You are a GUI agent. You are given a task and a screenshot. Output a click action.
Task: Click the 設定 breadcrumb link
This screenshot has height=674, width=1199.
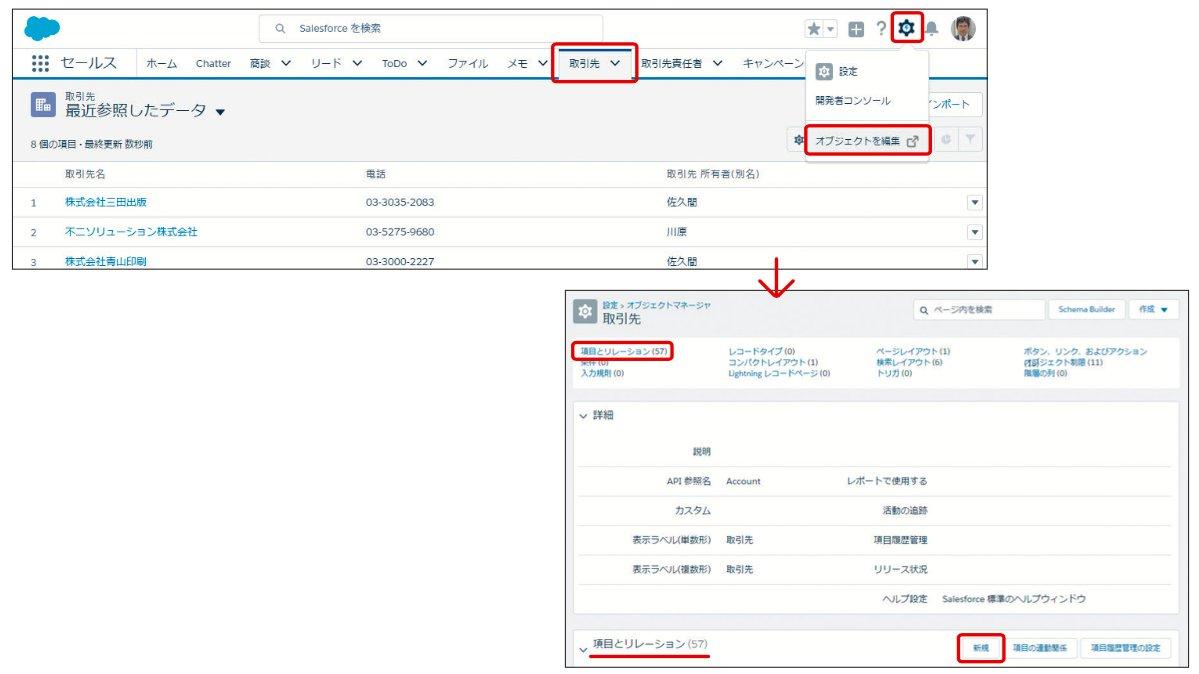(609, 305)
